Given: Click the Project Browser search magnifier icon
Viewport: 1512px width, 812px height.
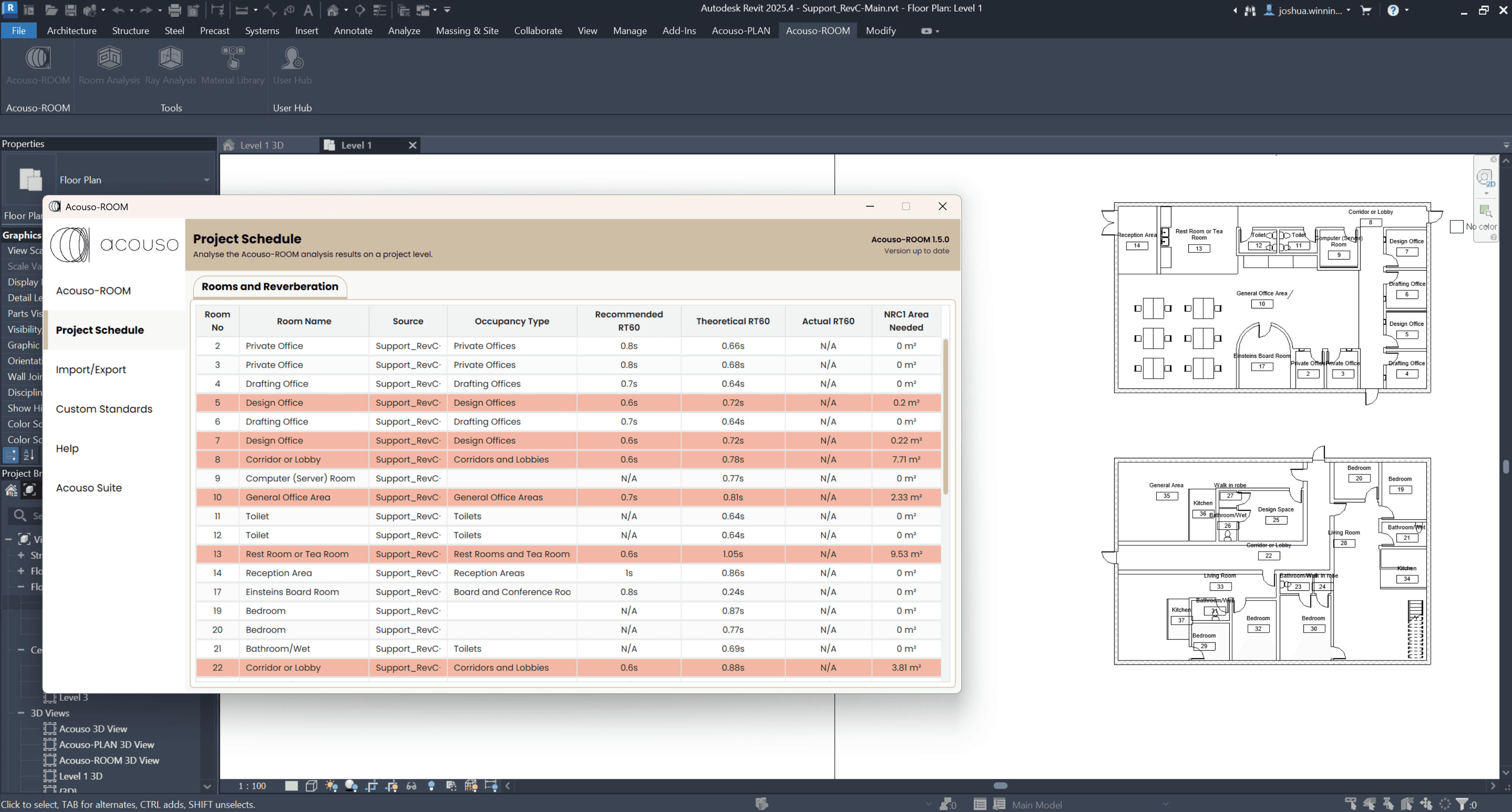Looking at the screenshot, I should 20,515.
